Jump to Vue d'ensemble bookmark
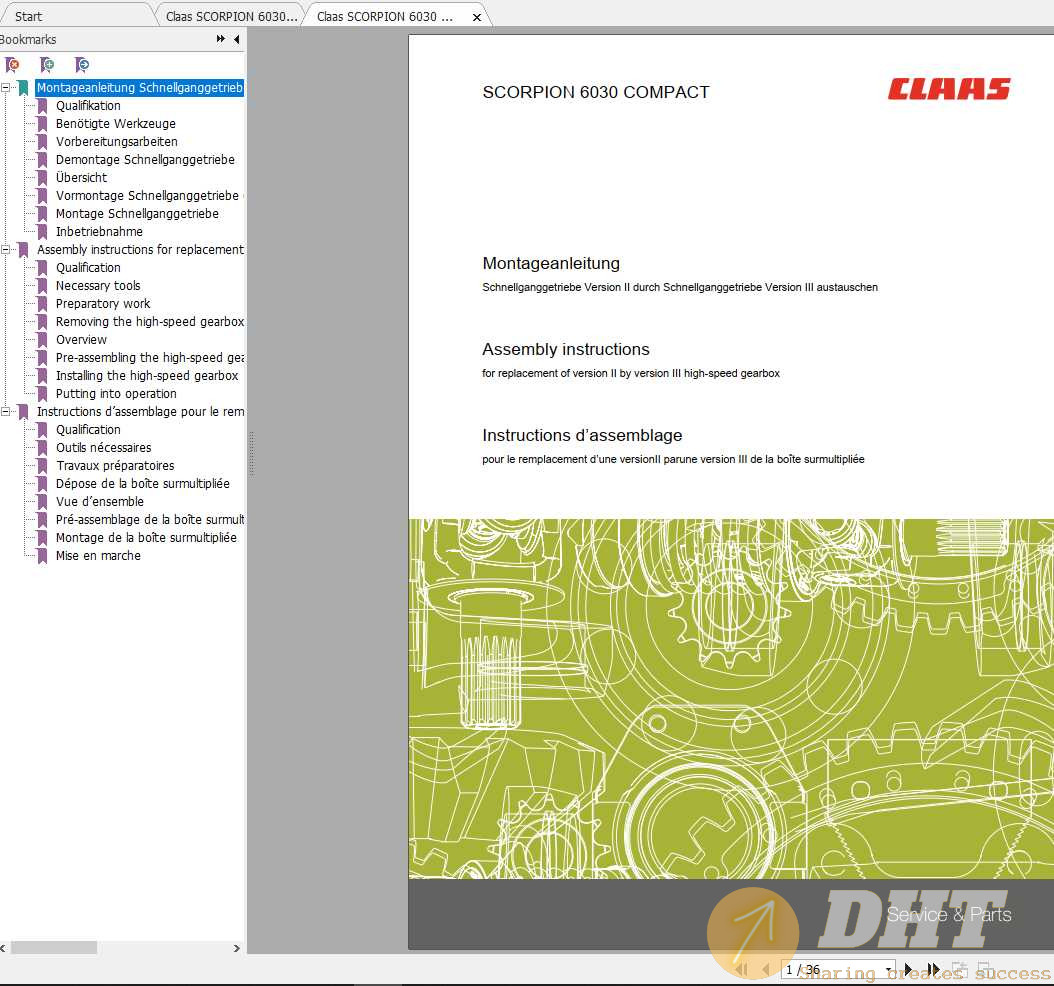Screen dimensions: 1054x986 tap(99, 501)
